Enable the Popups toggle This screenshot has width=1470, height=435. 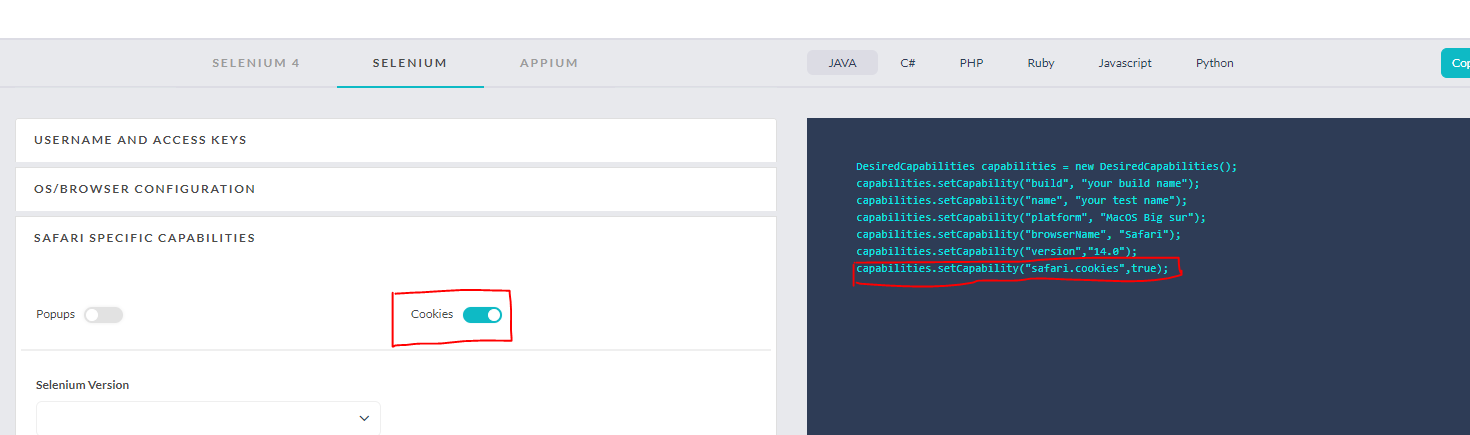(103, 315)
